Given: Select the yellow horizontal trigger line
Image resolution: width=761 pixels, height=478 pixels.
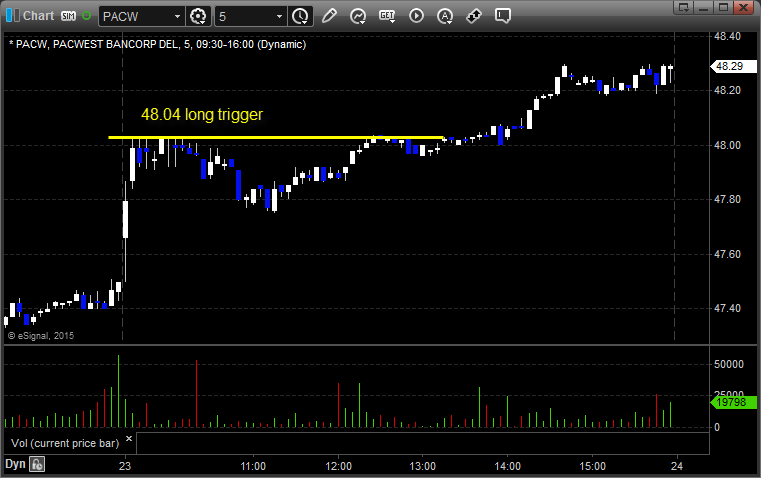Looking at the screenshot, I should [x=276, y=137].
